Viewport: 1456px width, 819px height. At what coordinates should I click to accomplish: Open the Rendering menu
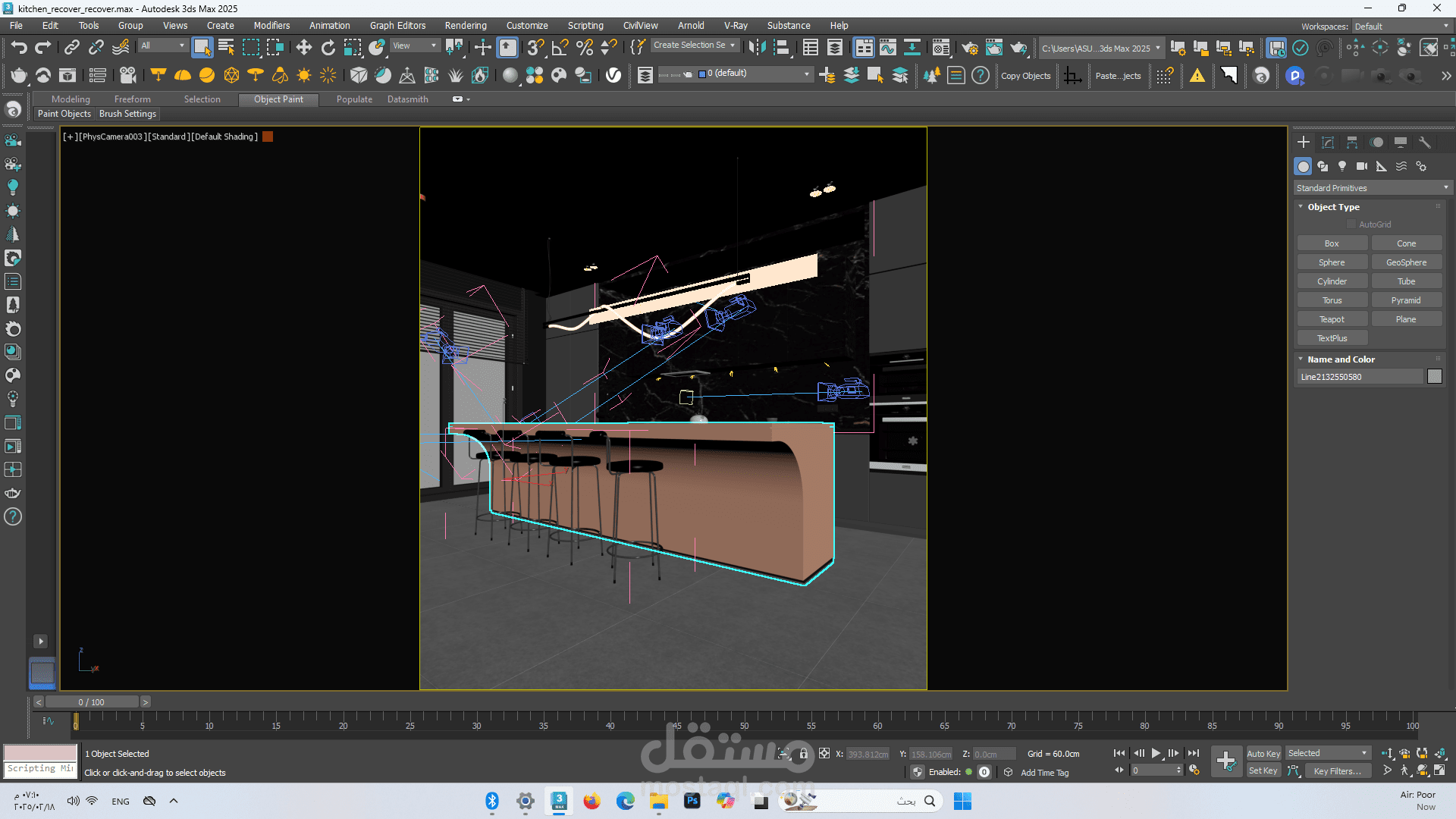[466, 25]
